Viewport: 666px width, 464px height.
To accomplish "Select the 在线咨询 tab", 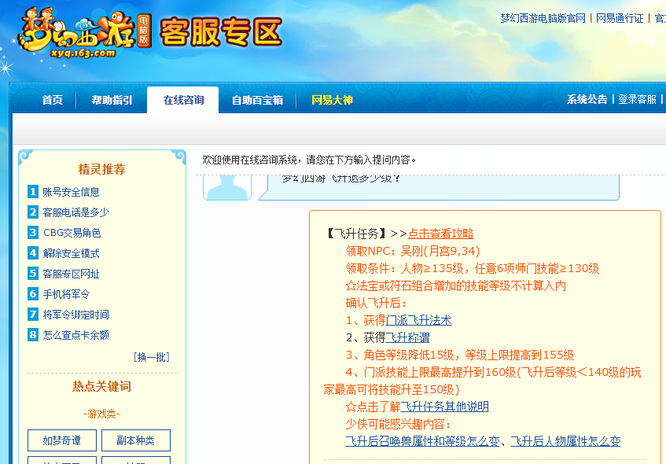I will (183, 100).
